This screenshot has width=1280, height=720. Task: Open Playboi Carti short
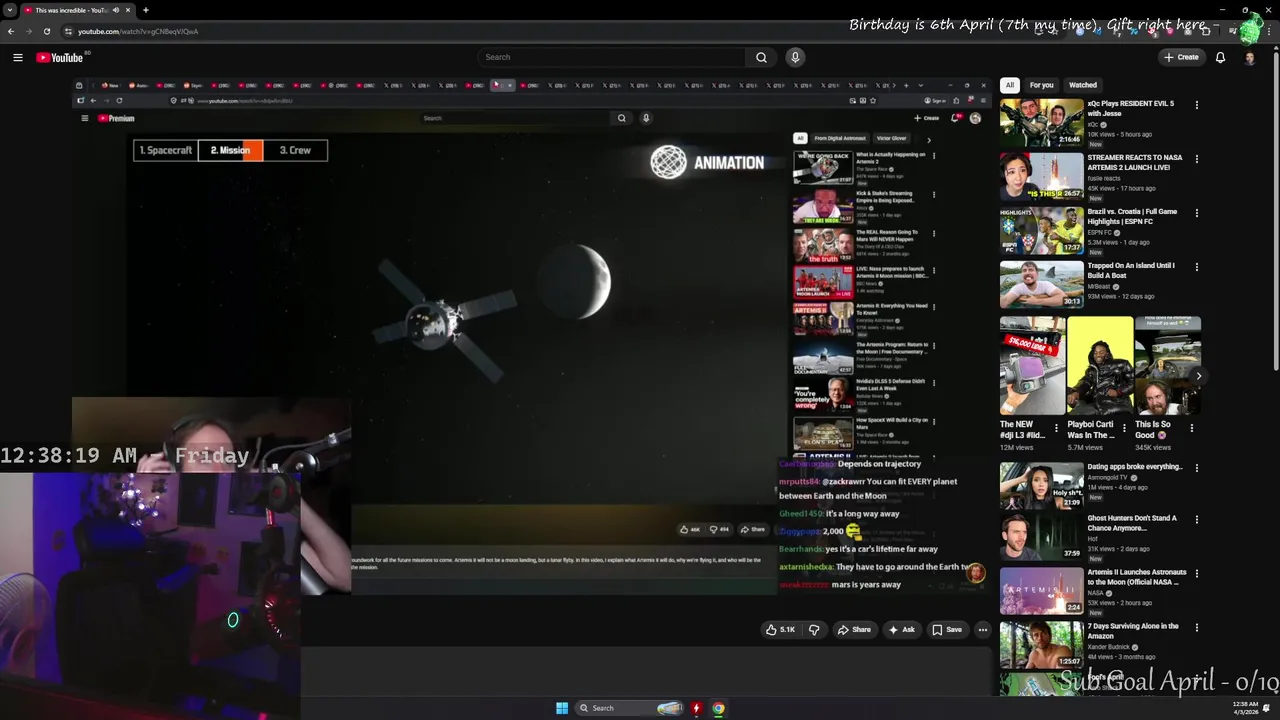pos(1099,366)
